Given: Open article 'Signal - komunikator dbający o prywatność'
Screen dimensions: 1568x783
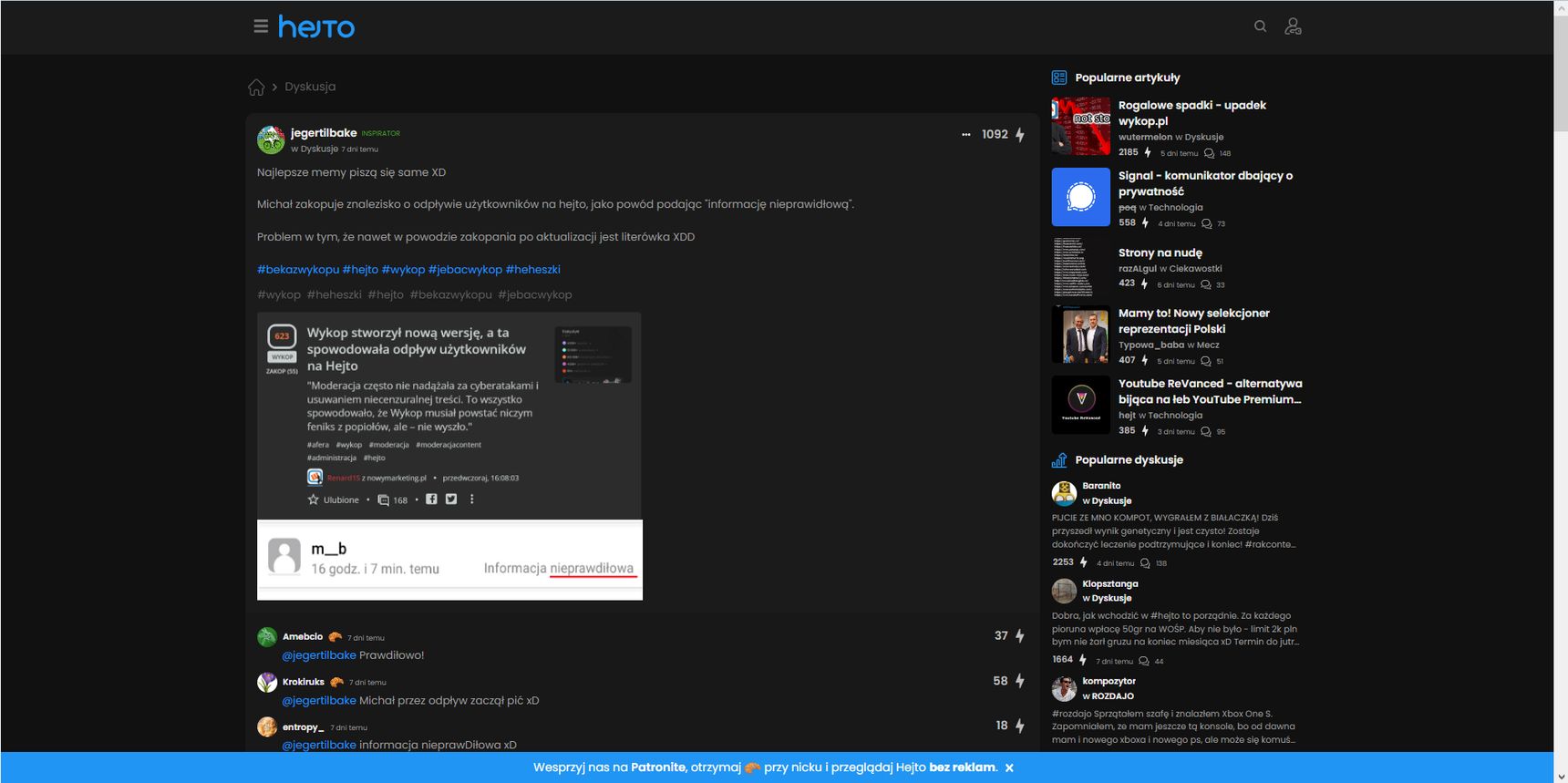Looking at the screenshot, I should [1206, 183].
